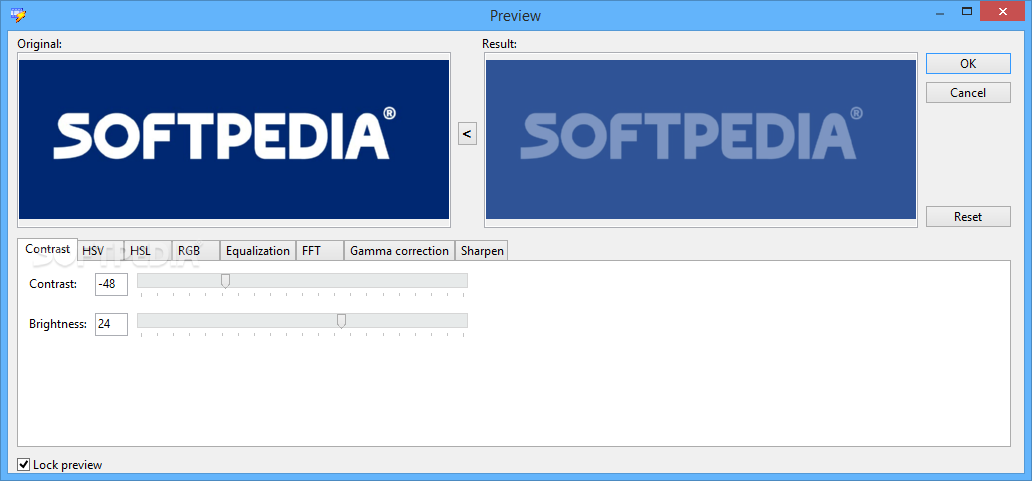Click the left arrow copy button
The image size is (1032, 481).
[467, 134]
